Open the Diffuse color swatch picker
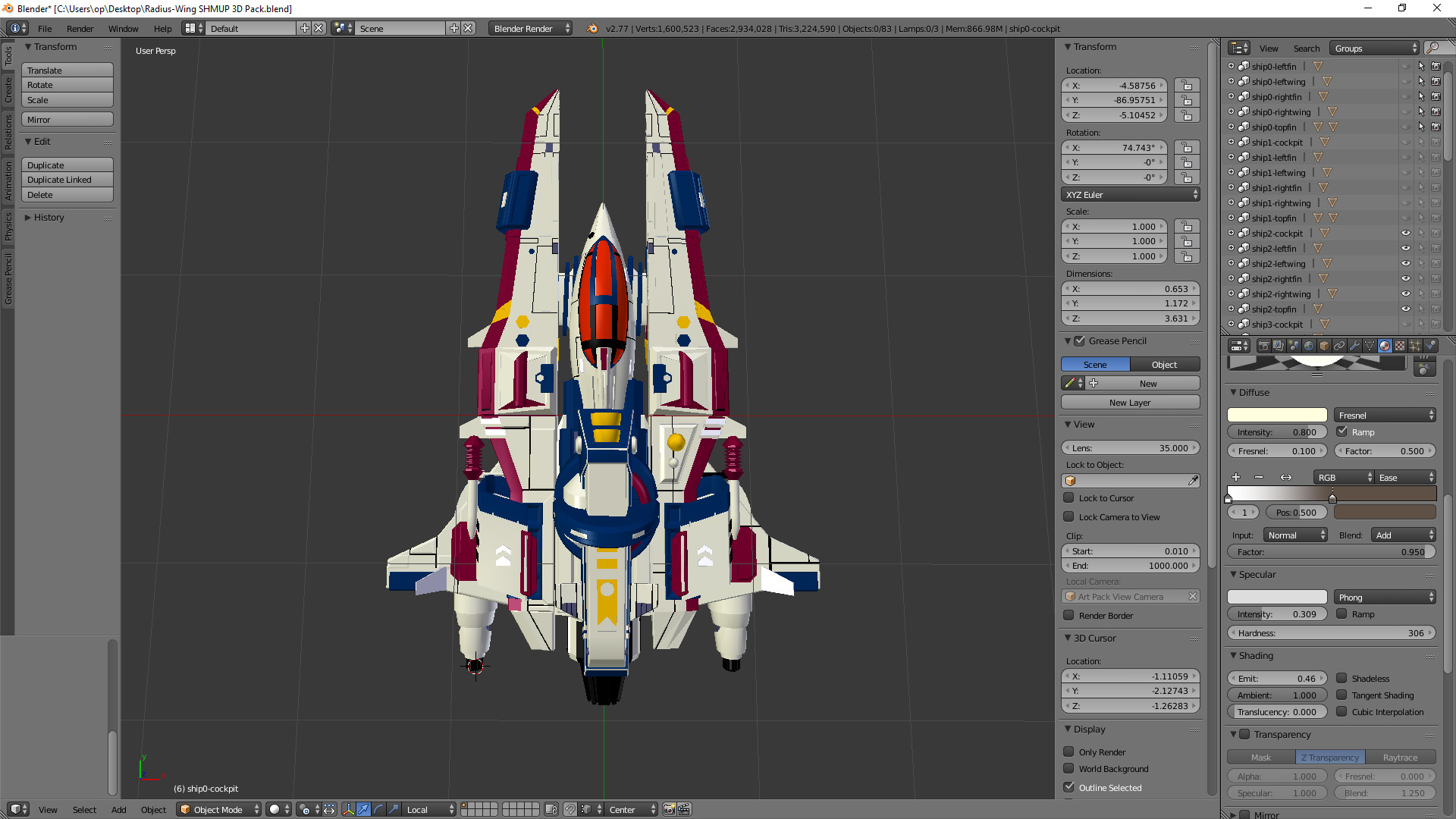The width and height of the screenshot is (1456, 819). [1277, 415]
